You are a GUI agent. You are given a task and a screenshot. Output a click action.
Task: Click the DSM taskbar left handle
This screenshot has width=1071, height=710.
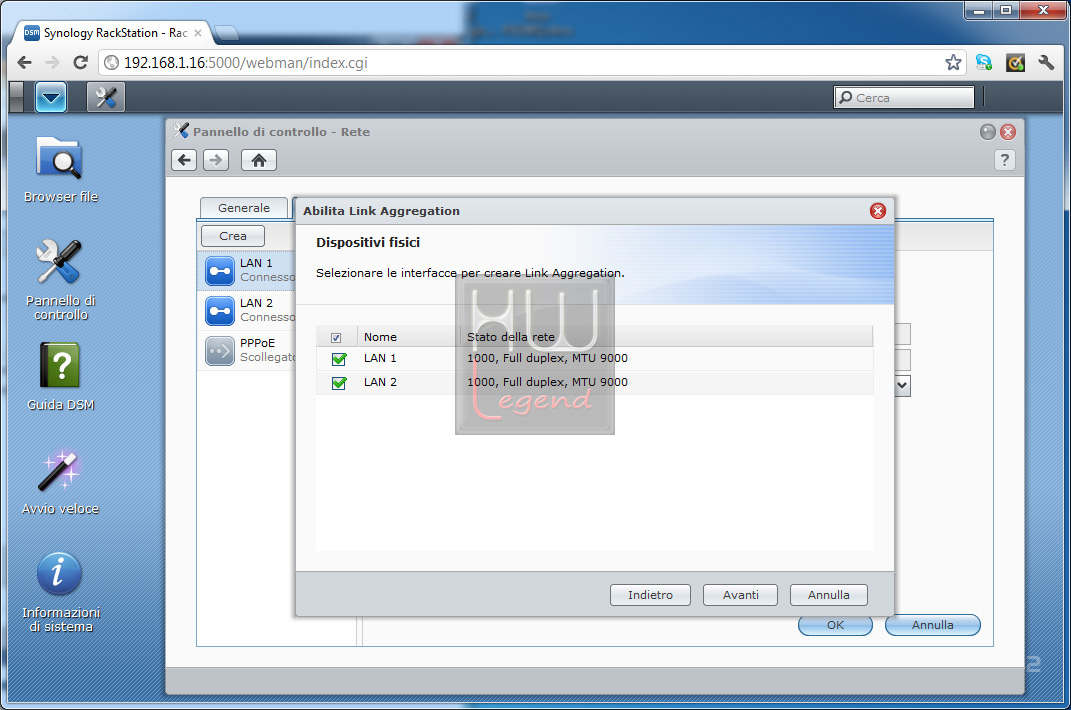coord(16,98)
